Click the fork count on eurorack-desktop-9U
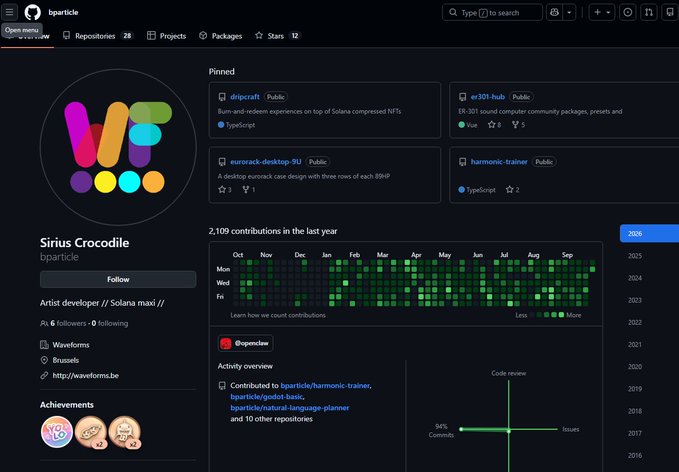 pos(249,190)
